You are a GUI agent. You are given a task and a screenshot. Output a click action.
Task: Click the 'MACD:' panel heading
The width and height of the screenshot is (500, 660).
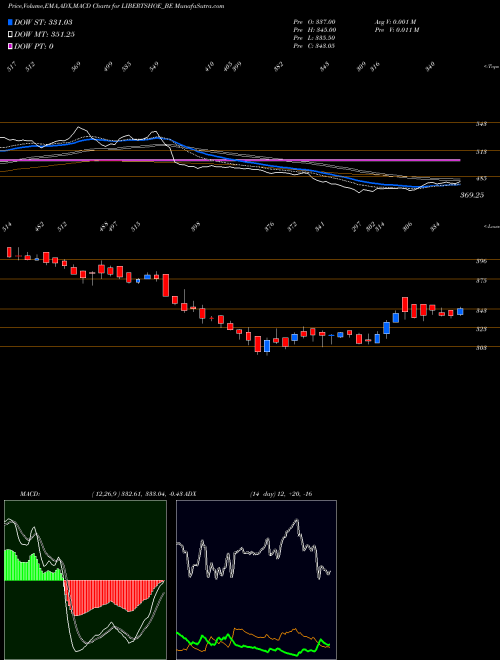(29, 494)
